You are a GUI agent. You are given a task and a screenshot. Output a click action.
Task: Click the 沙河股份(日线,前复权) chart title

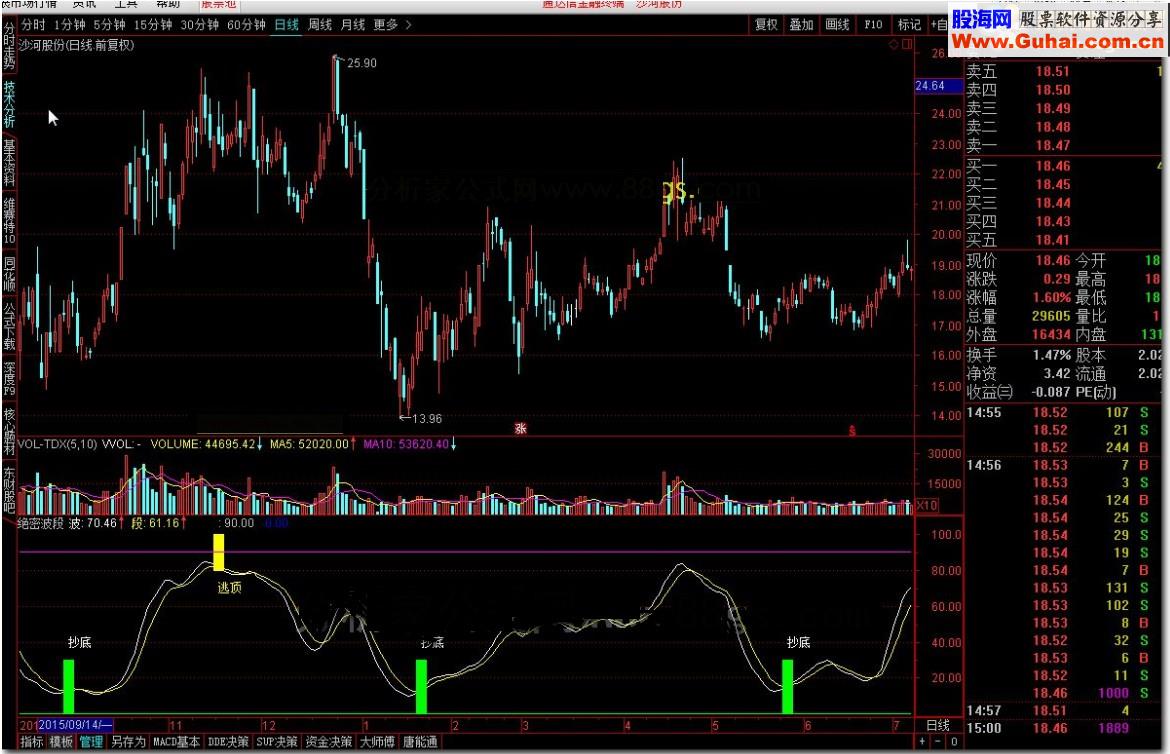pos(75,46)
